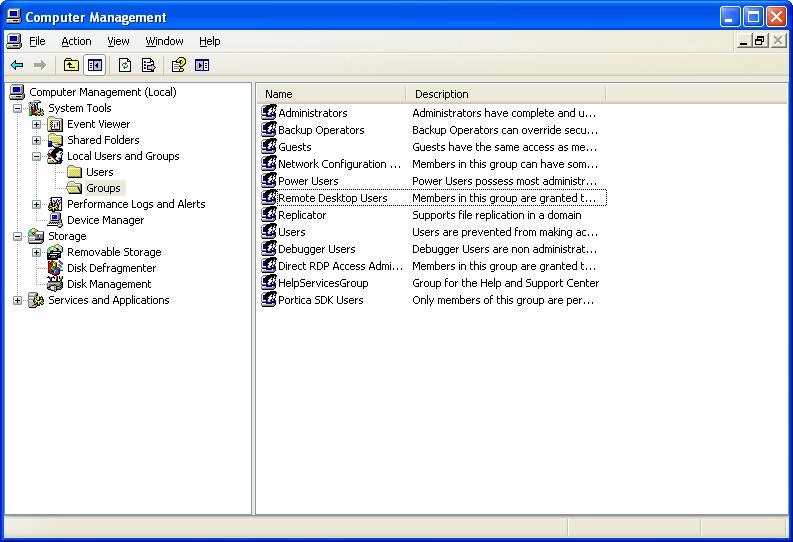Expand Services and Applications node

pyautogui.click(x=17, y=300)
